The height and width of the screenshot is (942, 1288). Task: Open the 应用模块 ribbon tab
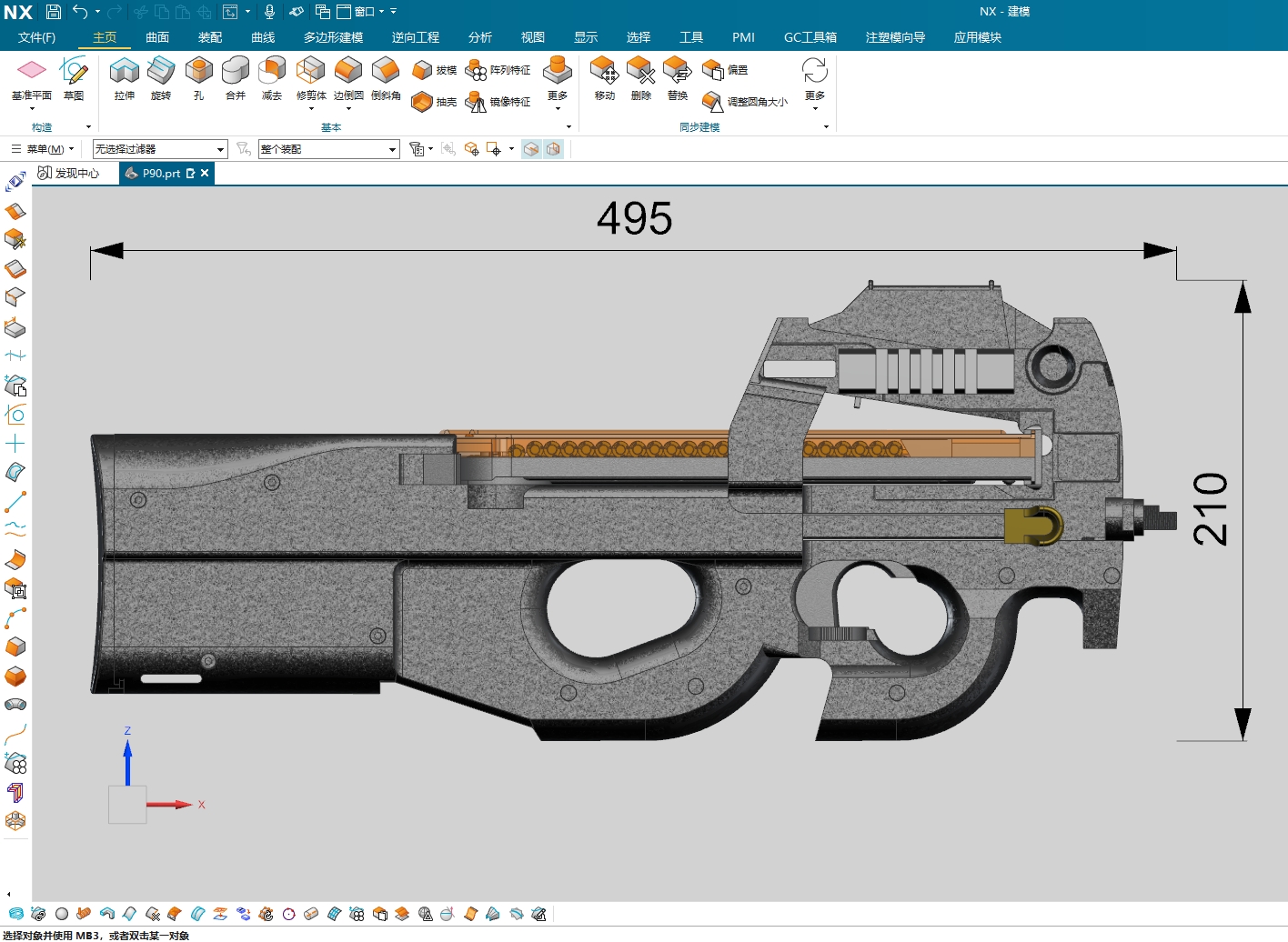978,37
